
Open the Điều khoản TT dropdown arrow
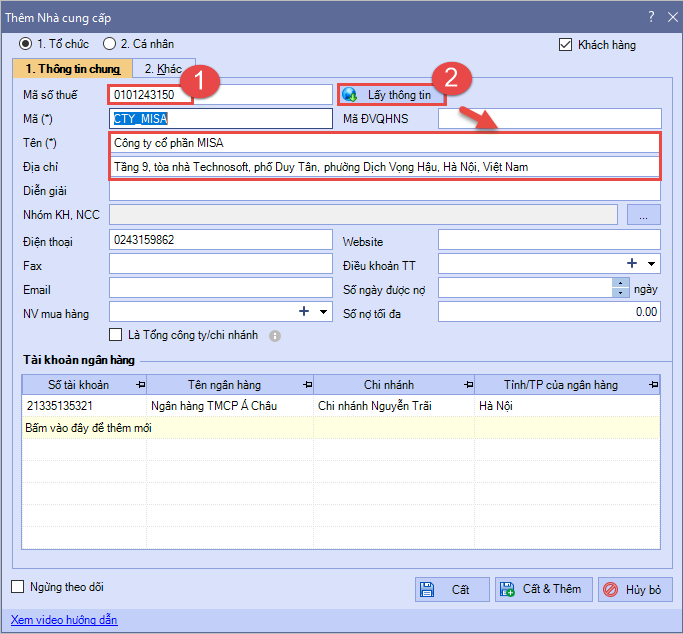(651, 265)
